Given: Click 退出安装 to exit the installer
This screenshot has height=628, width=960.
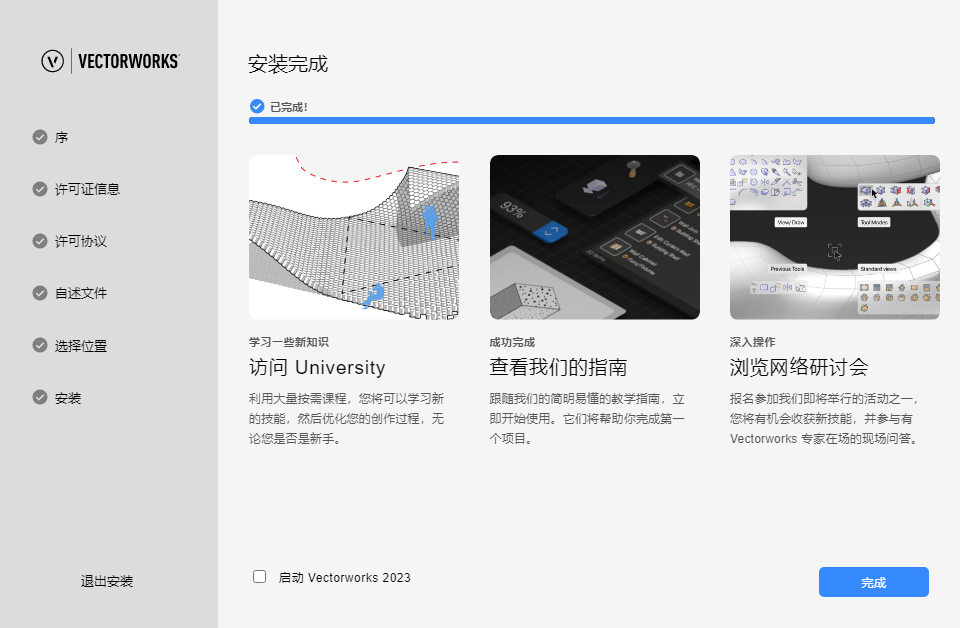Looking at the screenshot, I should 107,581.
